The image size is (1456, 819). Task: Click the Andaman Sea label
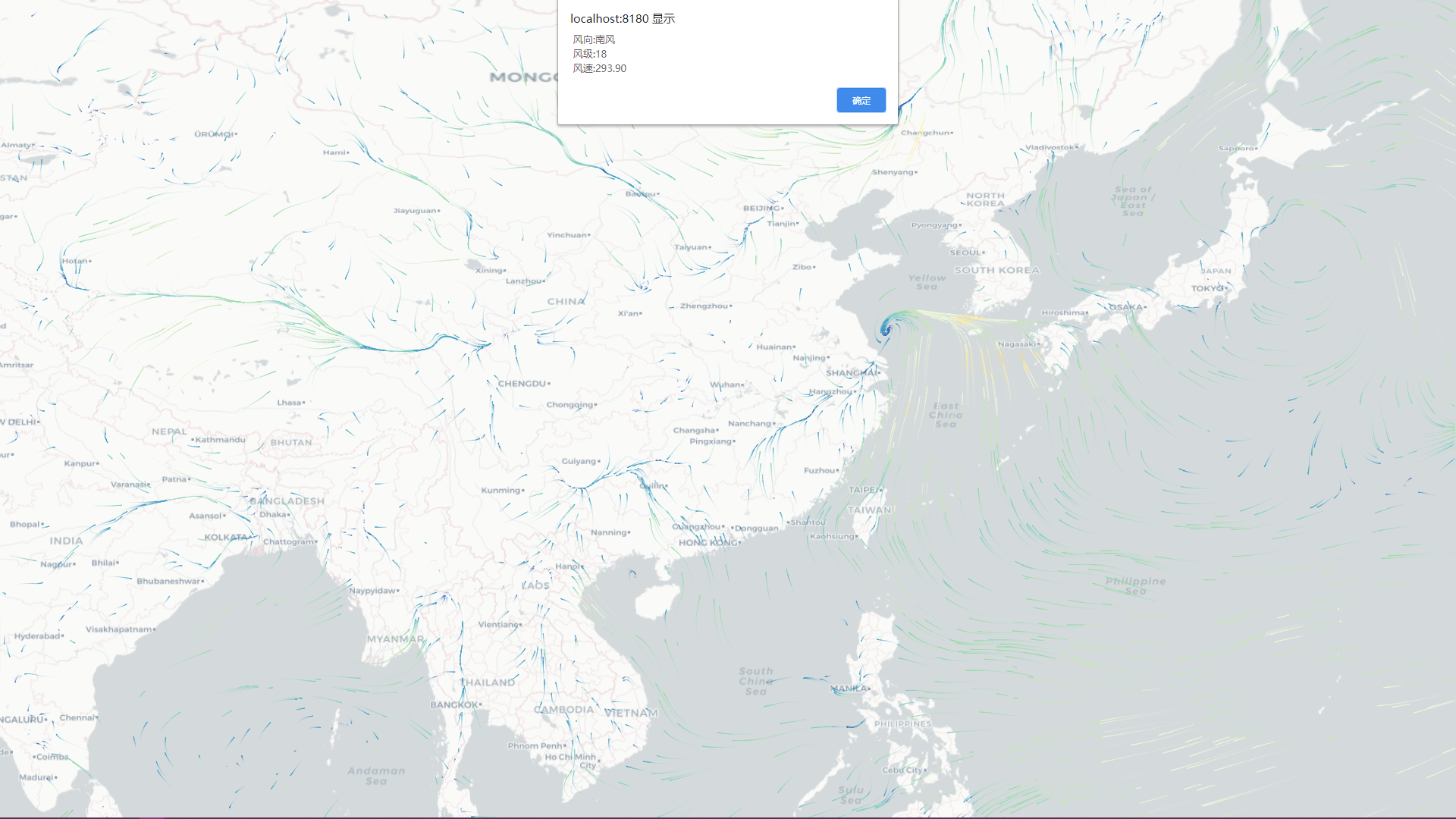tap(376, 776)
